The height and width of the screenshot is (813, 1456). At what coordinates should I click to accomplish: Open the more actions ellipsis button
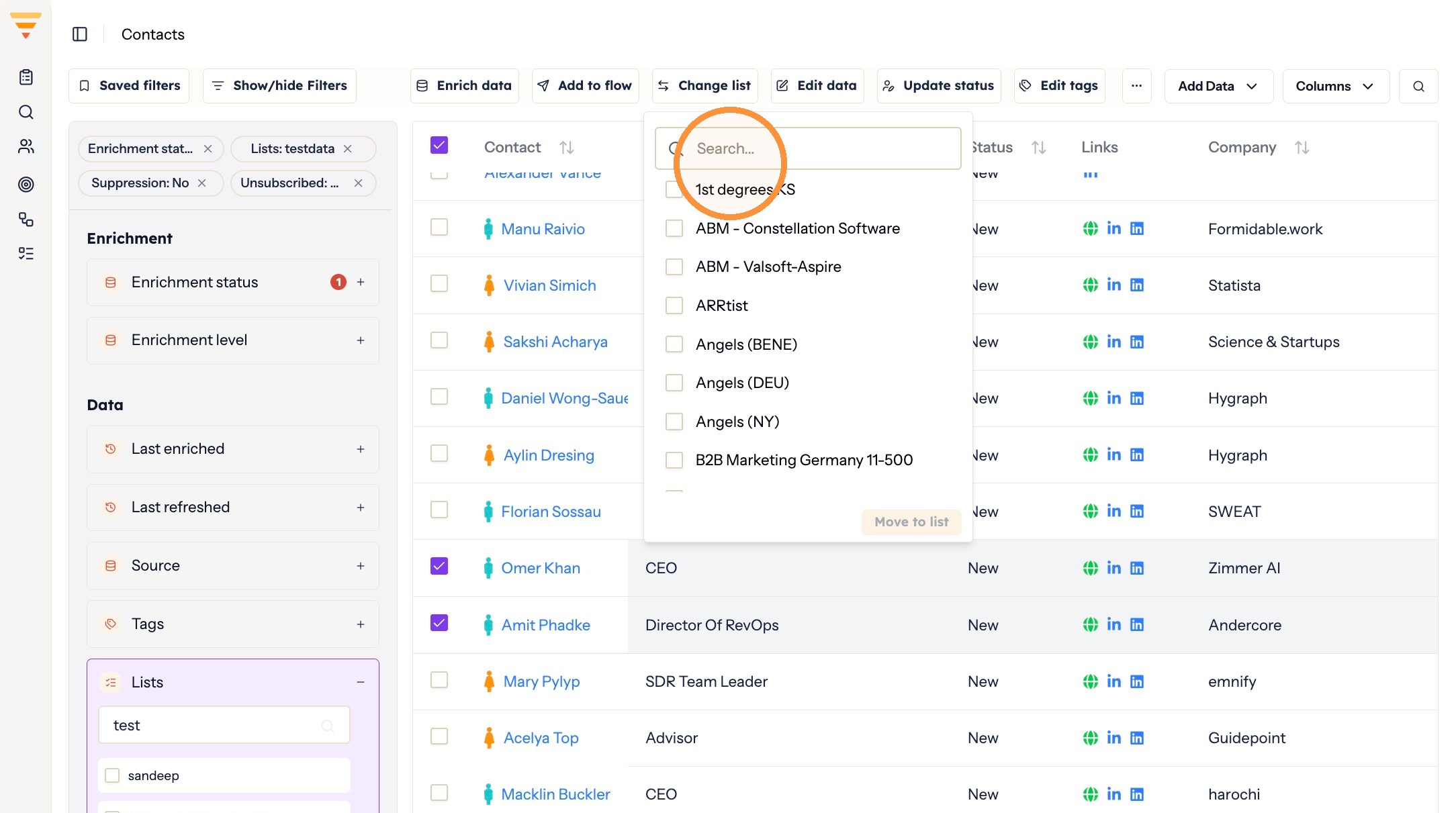click(x=1136, y=86)
